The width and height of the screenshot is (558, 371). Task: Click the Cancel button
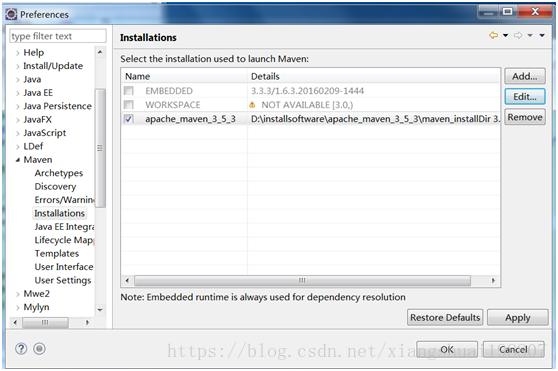(514, 350)
